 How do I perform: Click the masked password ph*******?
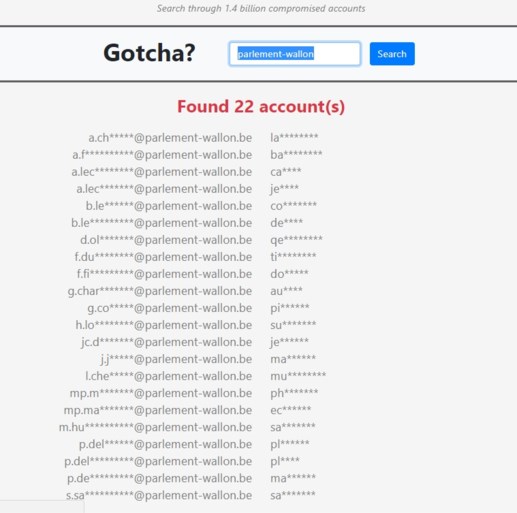pyautogui.click(x=294, y=393)
